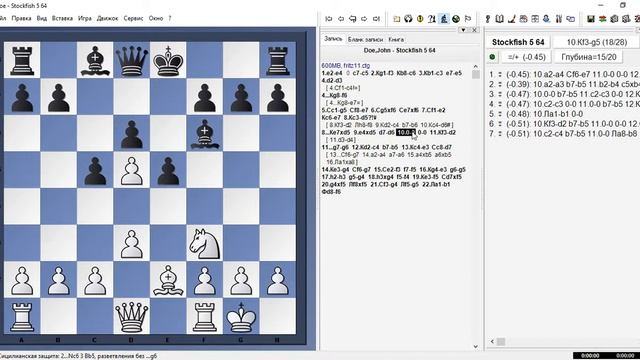Viewport: 640px width, 360px height.
Task: Click the white knight on f3
Action: (x=204, y=243)
